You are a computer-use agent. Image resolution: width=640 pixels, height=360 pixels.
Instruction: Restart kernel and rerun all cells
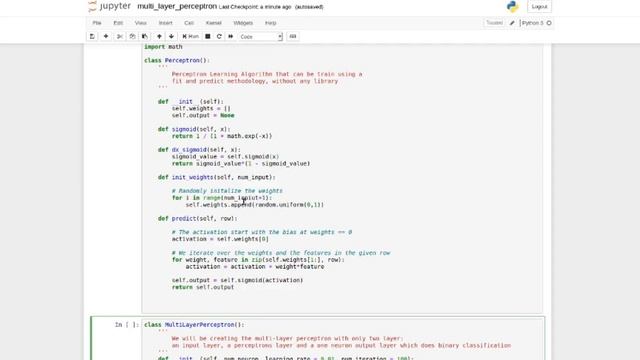coord(231,36)
